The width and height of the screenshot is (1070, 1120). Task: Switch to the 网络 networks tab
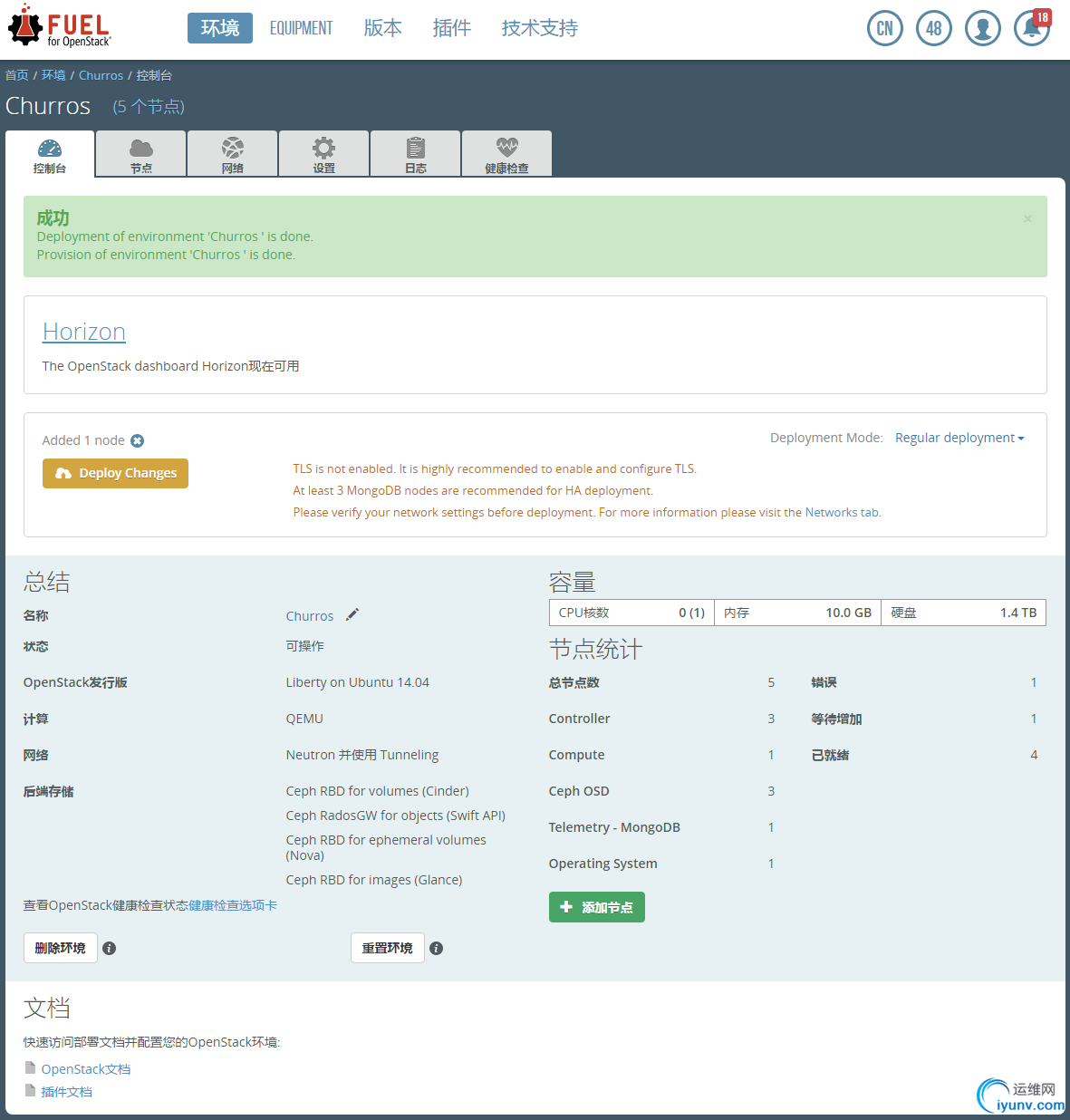coord(233,154)
